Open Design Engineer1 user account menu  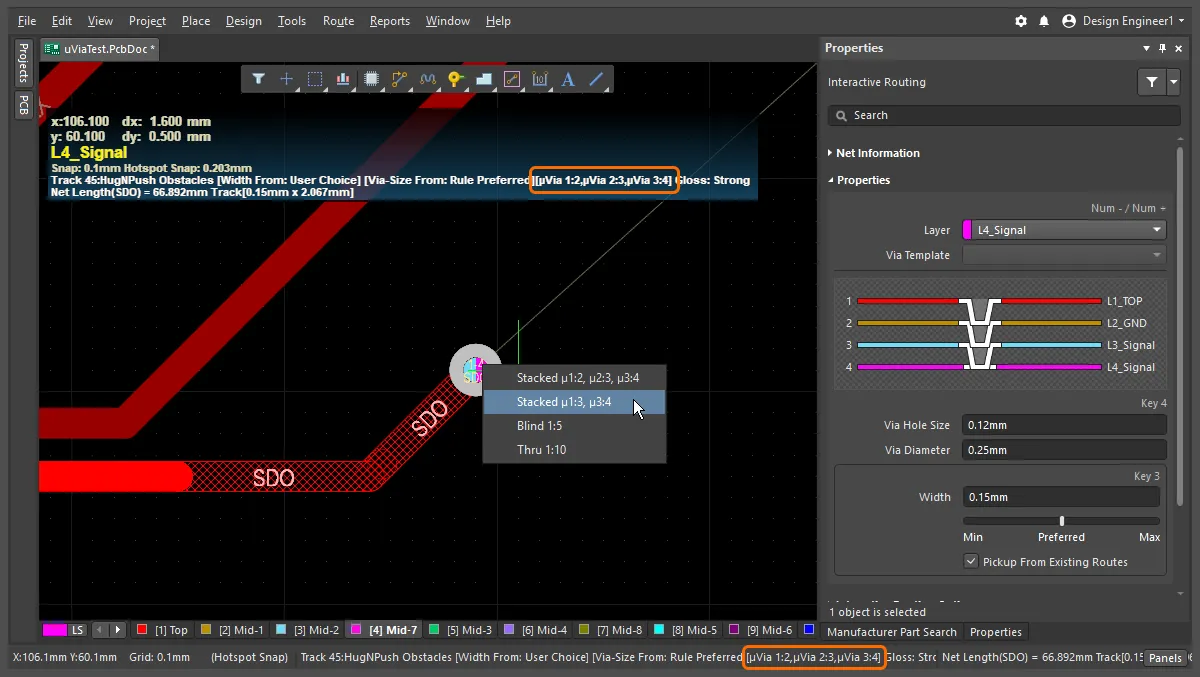[x=1122, y=21]
